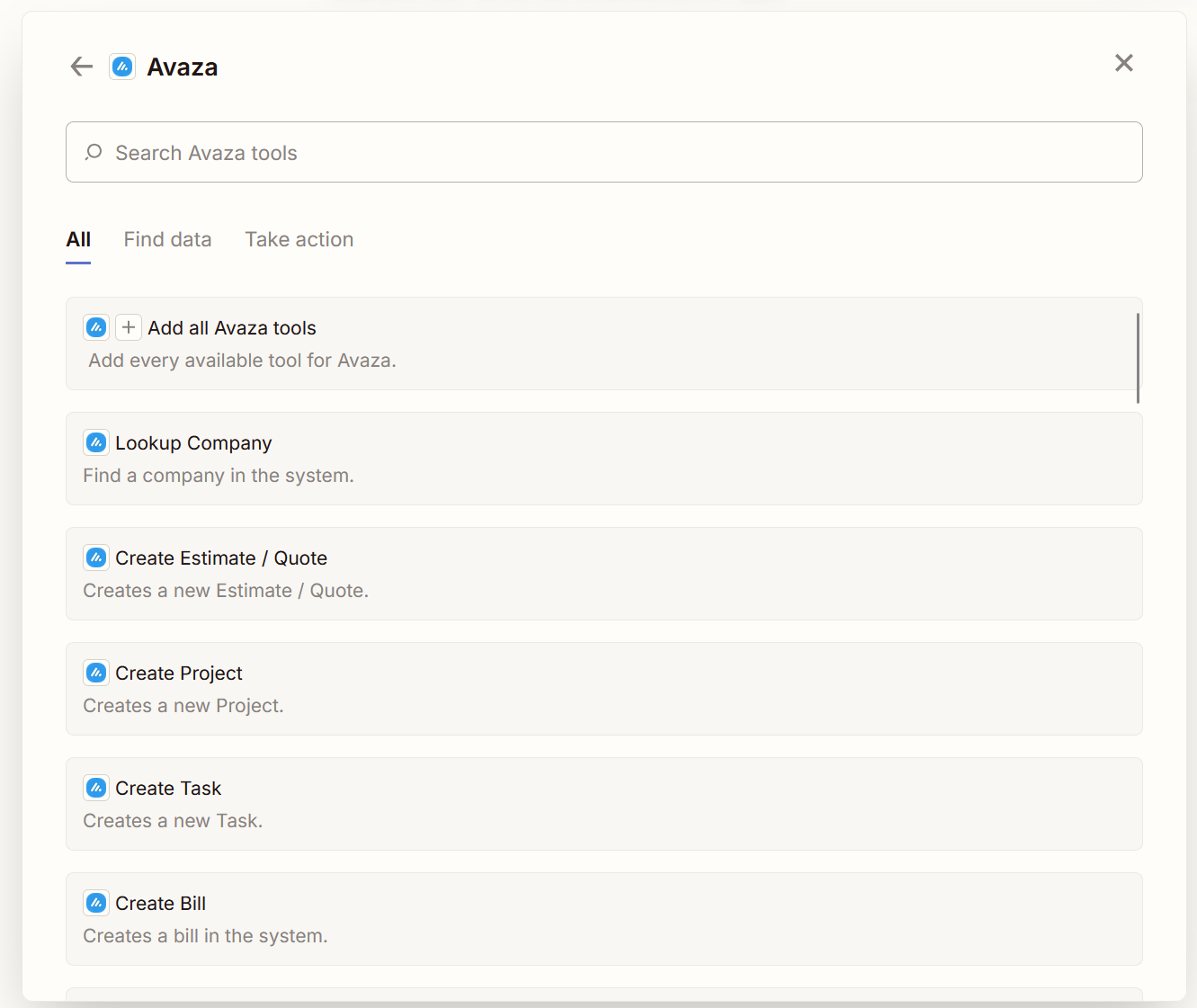Click Avaza icon beside Create Project

point(96,673)
